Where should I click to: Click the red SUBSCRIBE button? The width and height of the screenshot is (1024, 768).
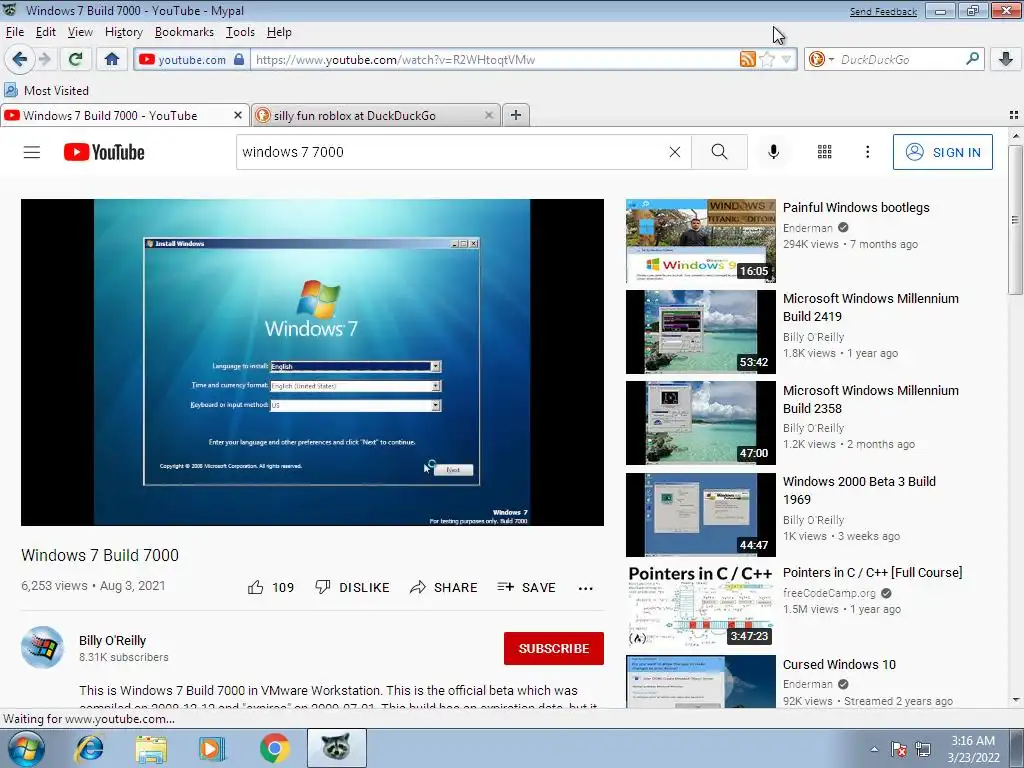(554, 648)
